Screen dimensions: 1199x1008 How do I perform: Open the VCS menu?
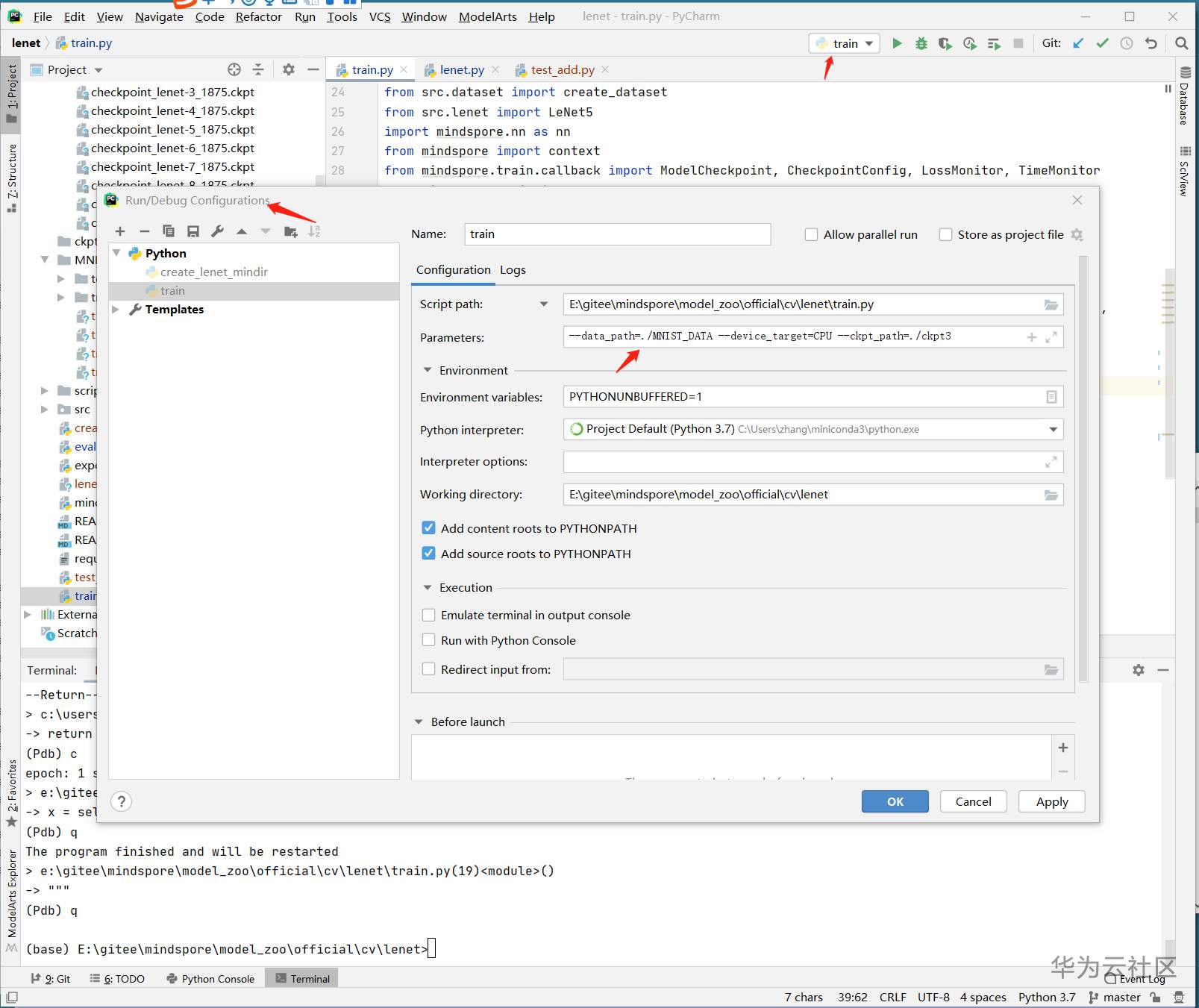[380, 16]
